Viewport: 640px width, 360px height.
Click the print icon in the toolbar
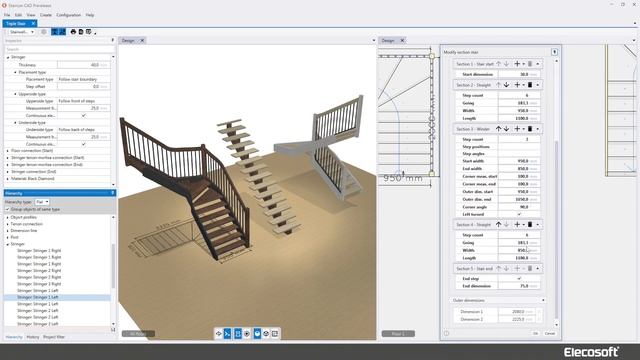tap(73, 32)
